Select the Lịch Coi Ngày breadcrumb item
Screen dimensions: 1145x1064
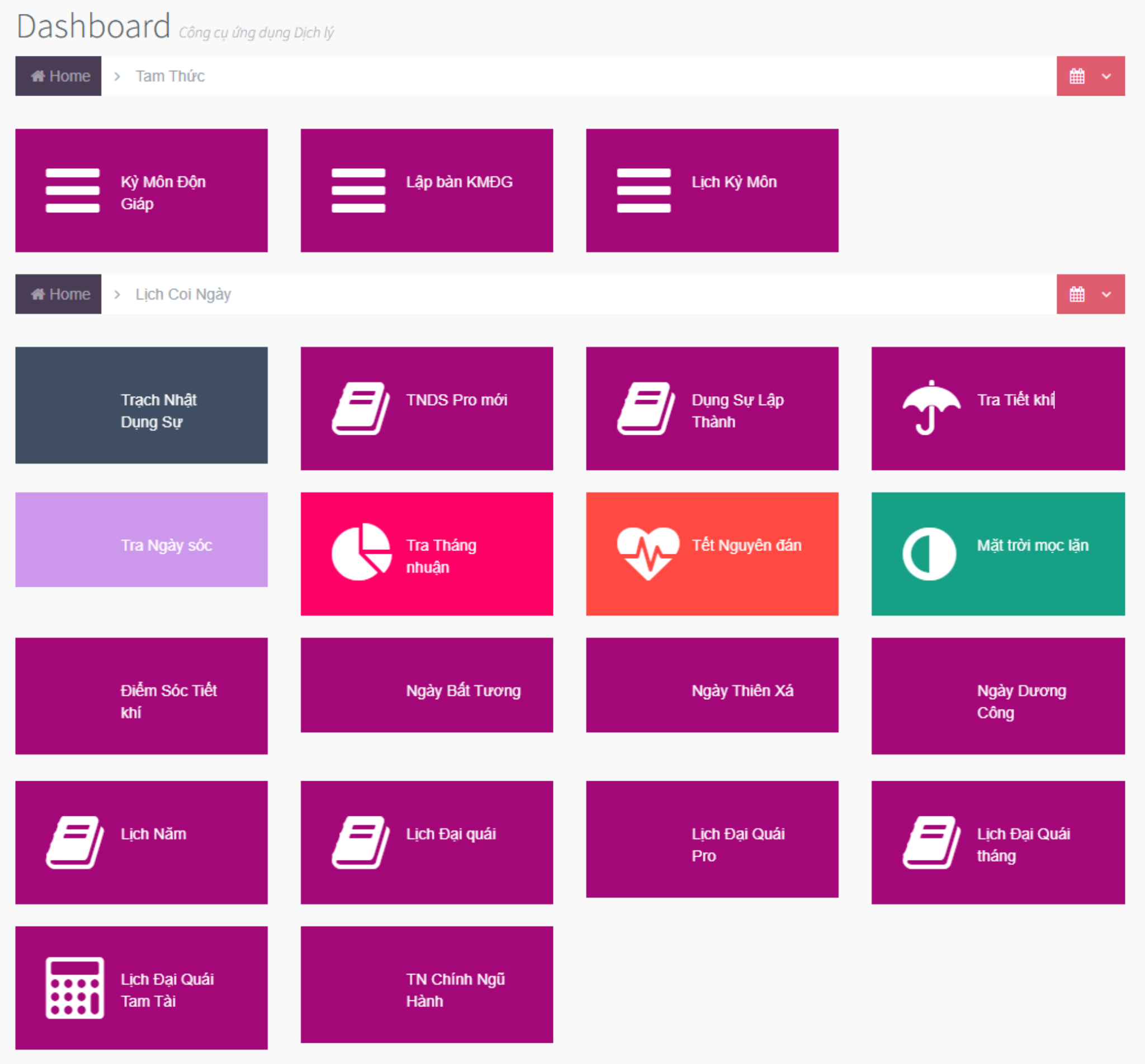click(x=183, y=294)
